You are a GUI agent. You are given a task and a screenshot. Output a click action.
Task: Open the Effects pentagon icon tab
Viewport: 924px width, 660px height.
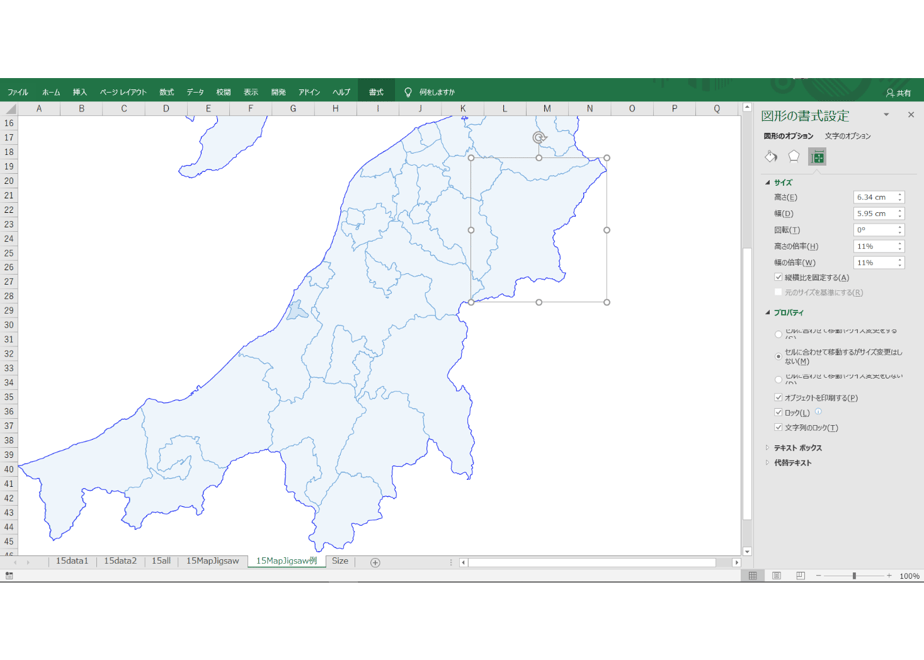pos(794,157)
